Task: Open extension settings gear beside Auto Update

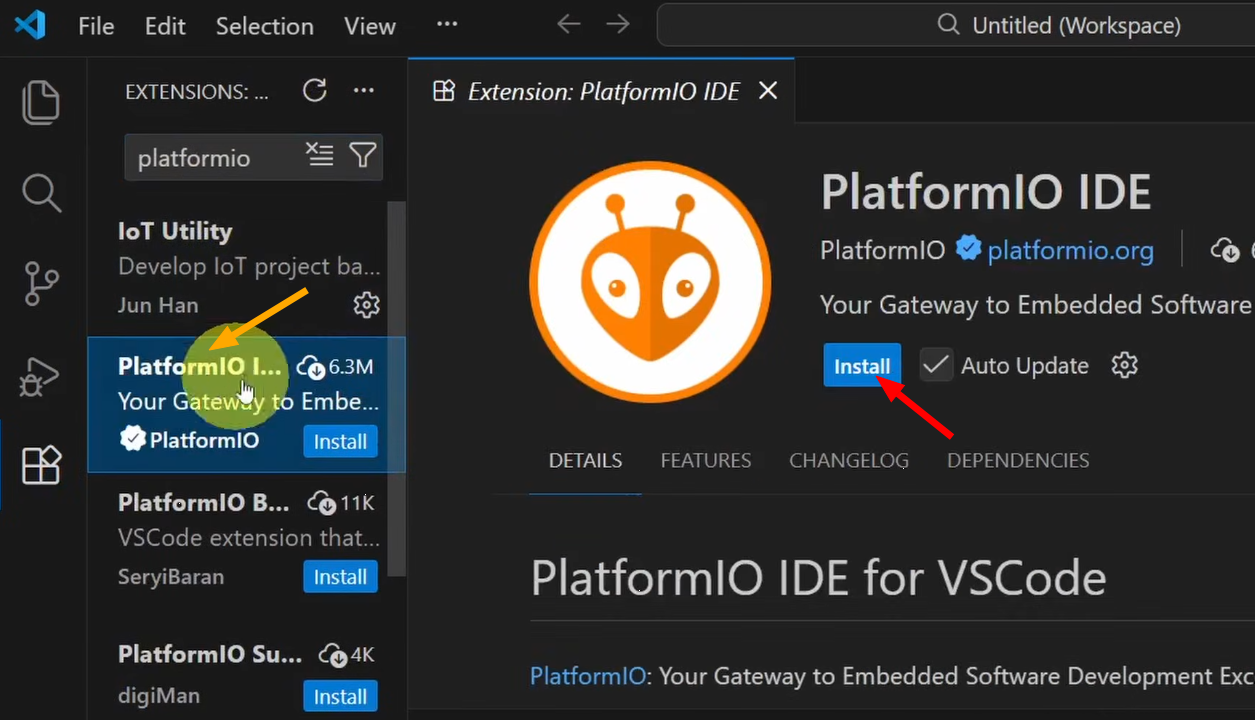Action: tap(1125, 365)
